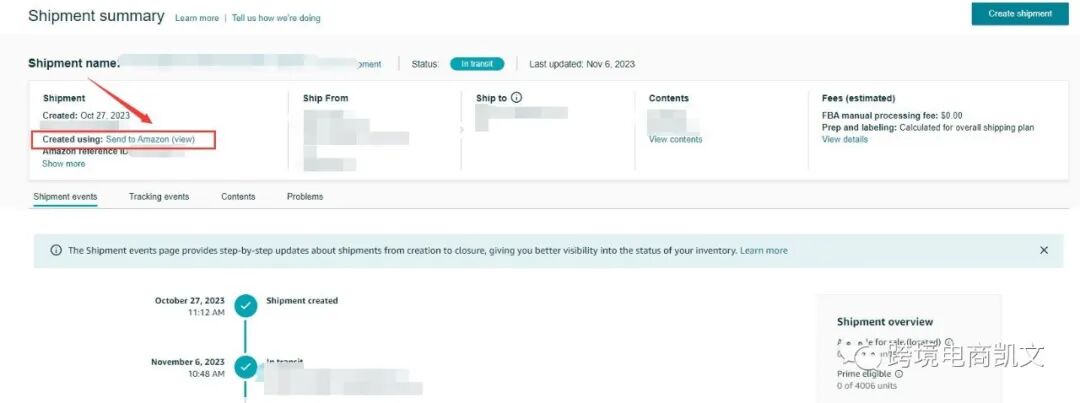This screenshot has height=403, width=1080.
Task: Select the Prep and labeling fee text
Action: click(x=928, y=127)
